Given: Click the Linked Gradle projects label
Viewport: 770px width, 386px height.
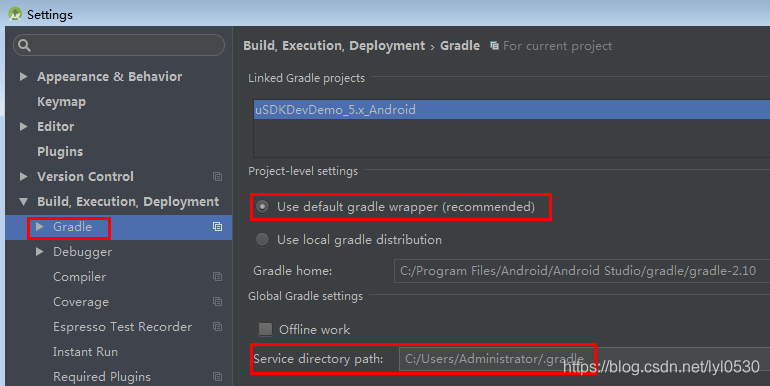Looking at the screenshot, I should point(306,78).
